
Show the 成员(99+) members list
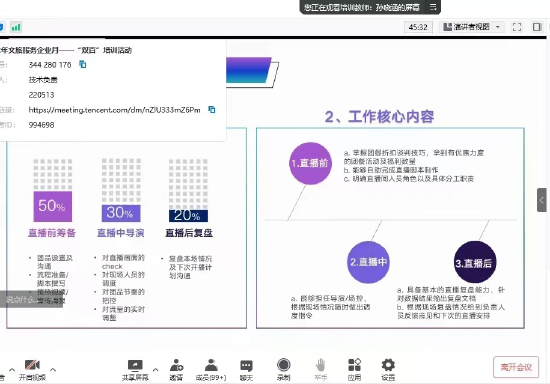point(211,370)
